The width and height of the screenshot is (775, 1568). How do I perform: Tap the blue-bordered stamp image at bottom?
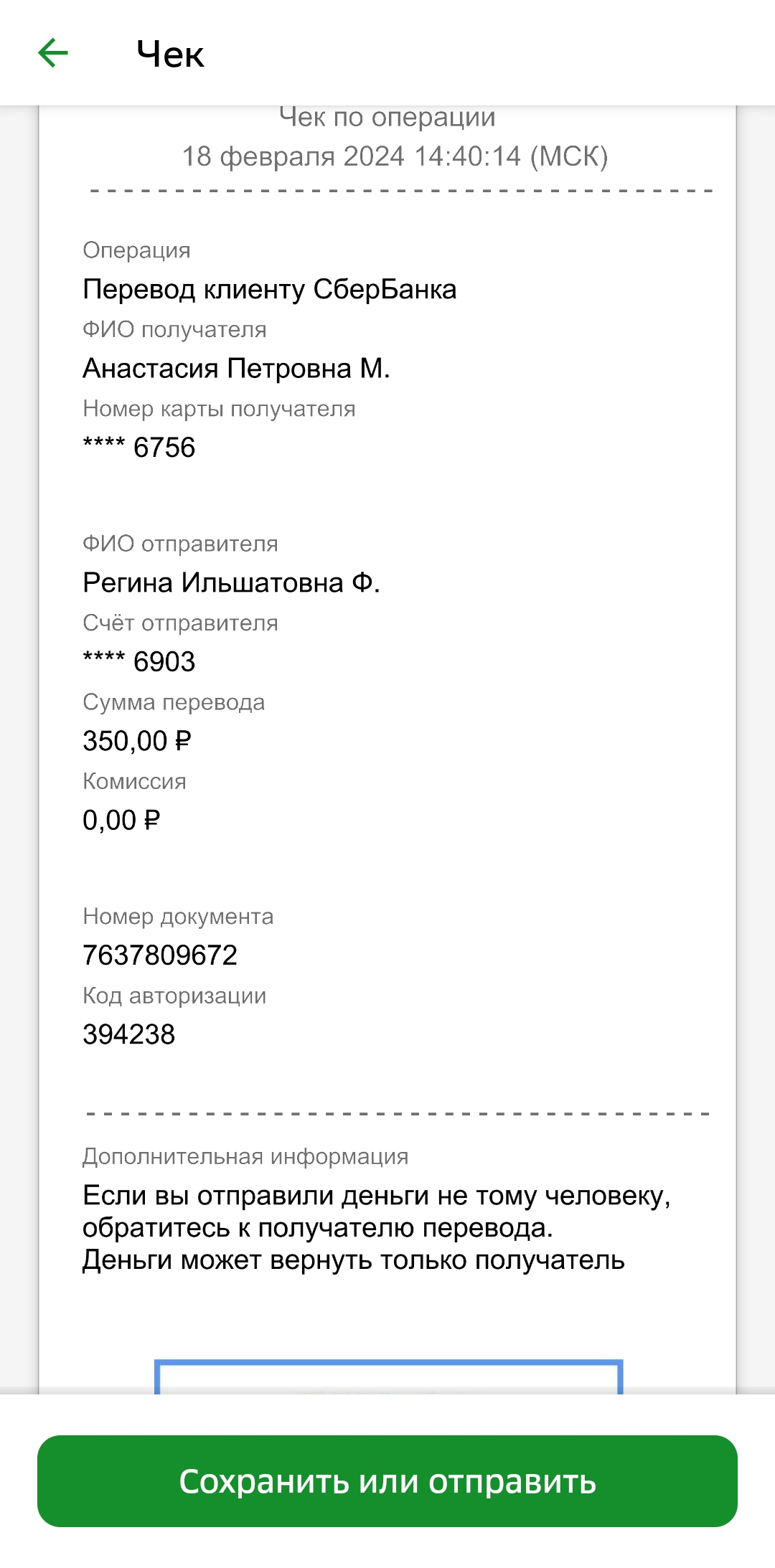388,1376
